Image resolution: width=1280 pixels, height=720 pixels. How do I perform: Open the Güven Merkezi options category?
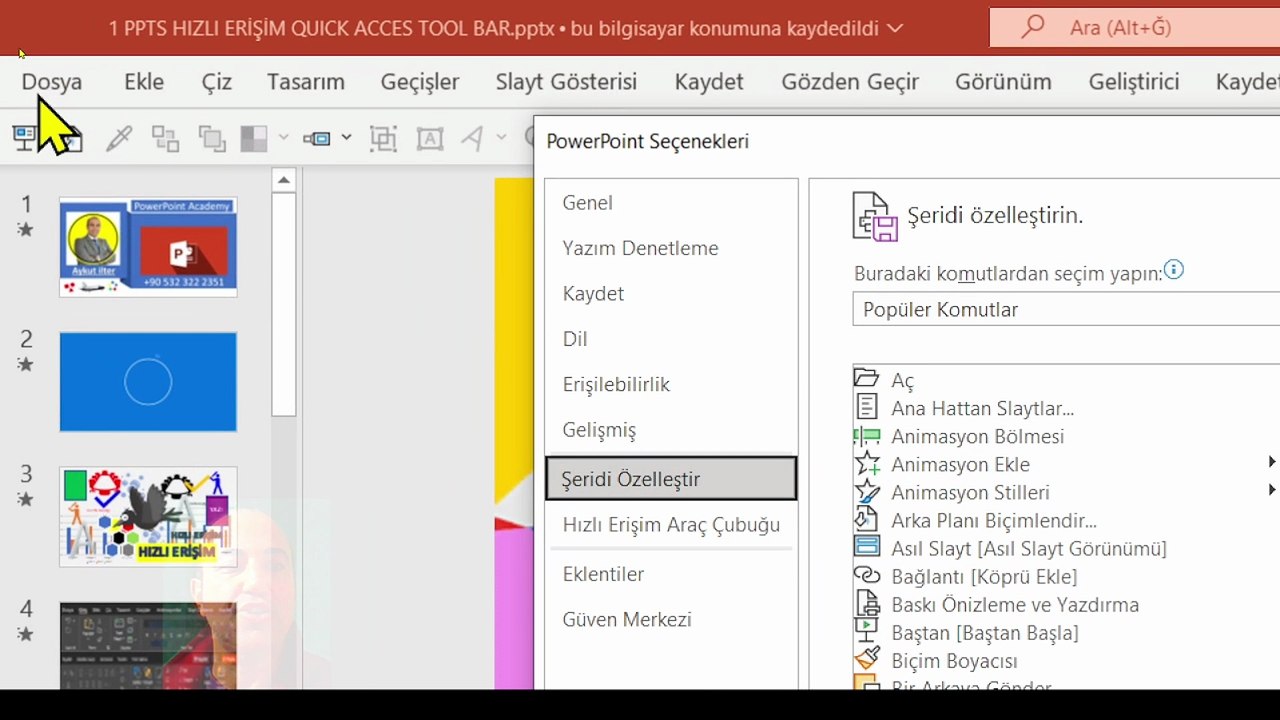tap(671, 619)
